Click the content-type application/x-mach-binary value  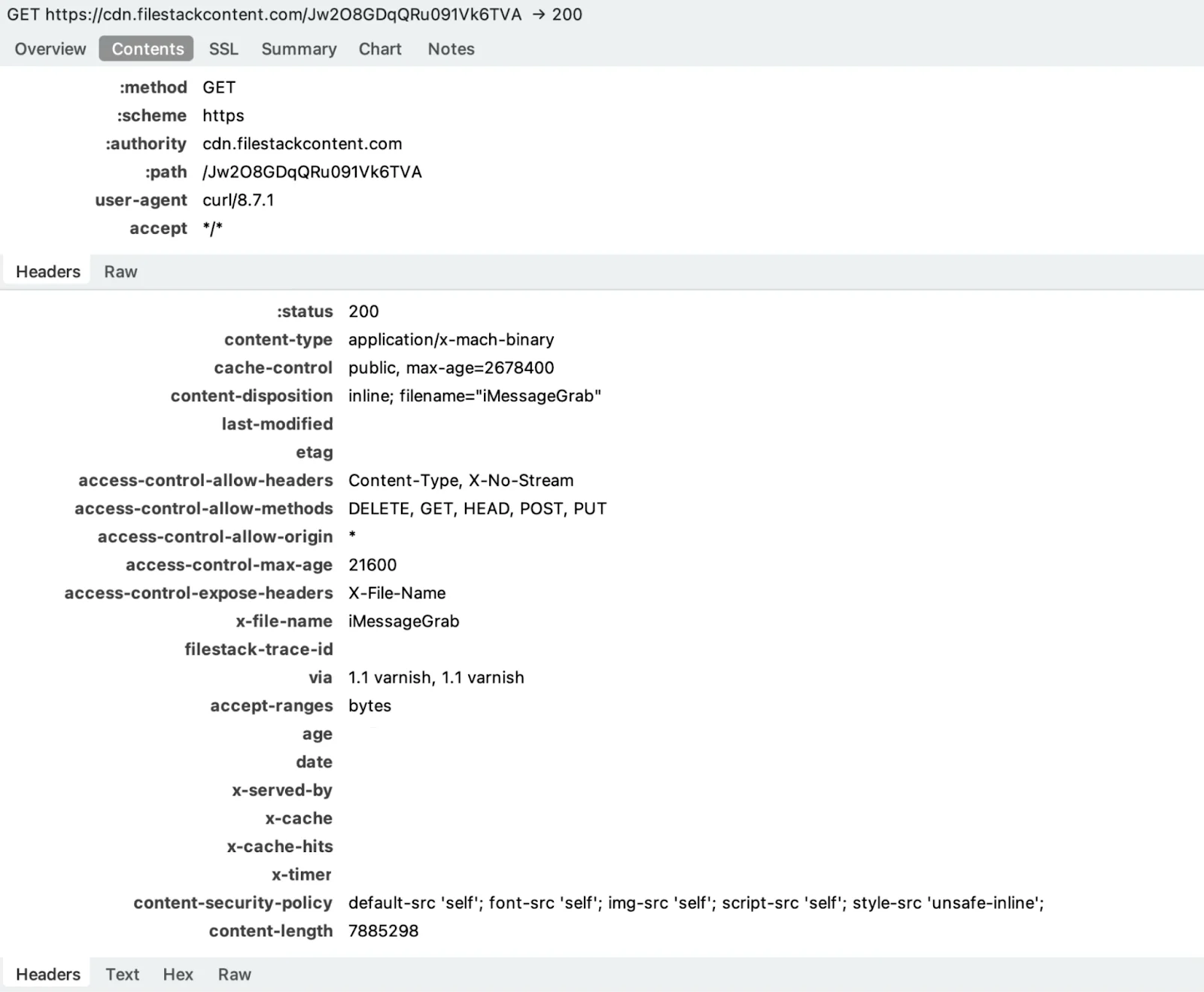451,339
